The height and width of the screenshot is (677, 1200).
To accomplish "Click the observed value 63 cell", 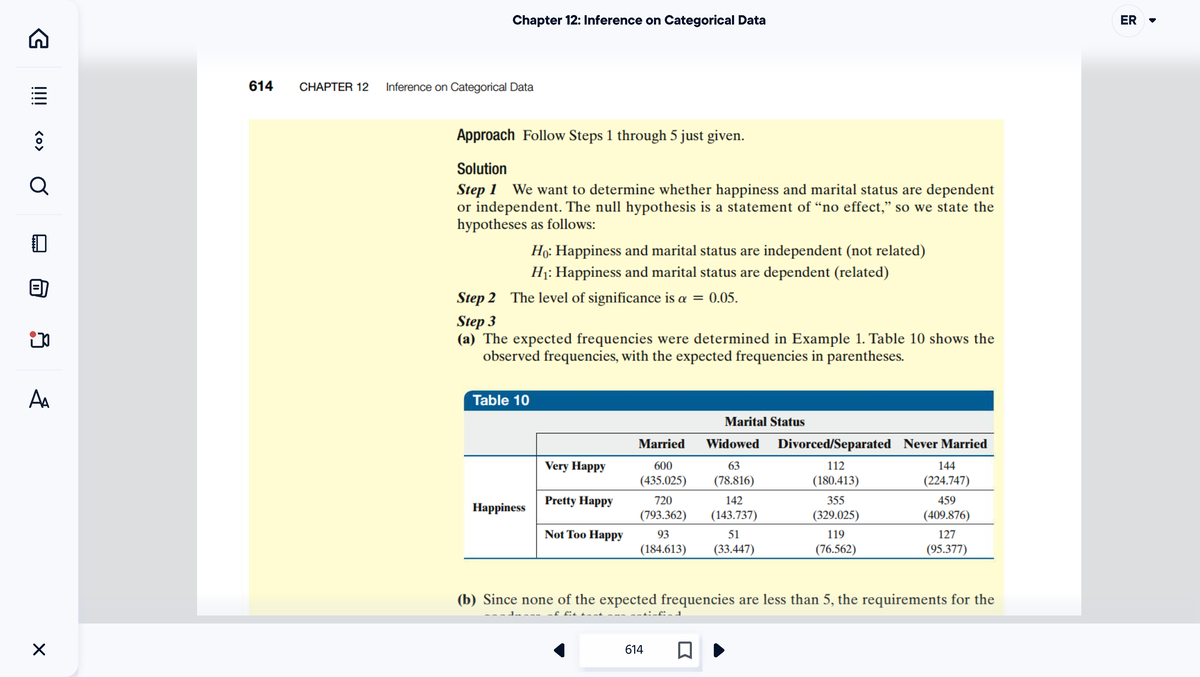I will tap(733, 466).
